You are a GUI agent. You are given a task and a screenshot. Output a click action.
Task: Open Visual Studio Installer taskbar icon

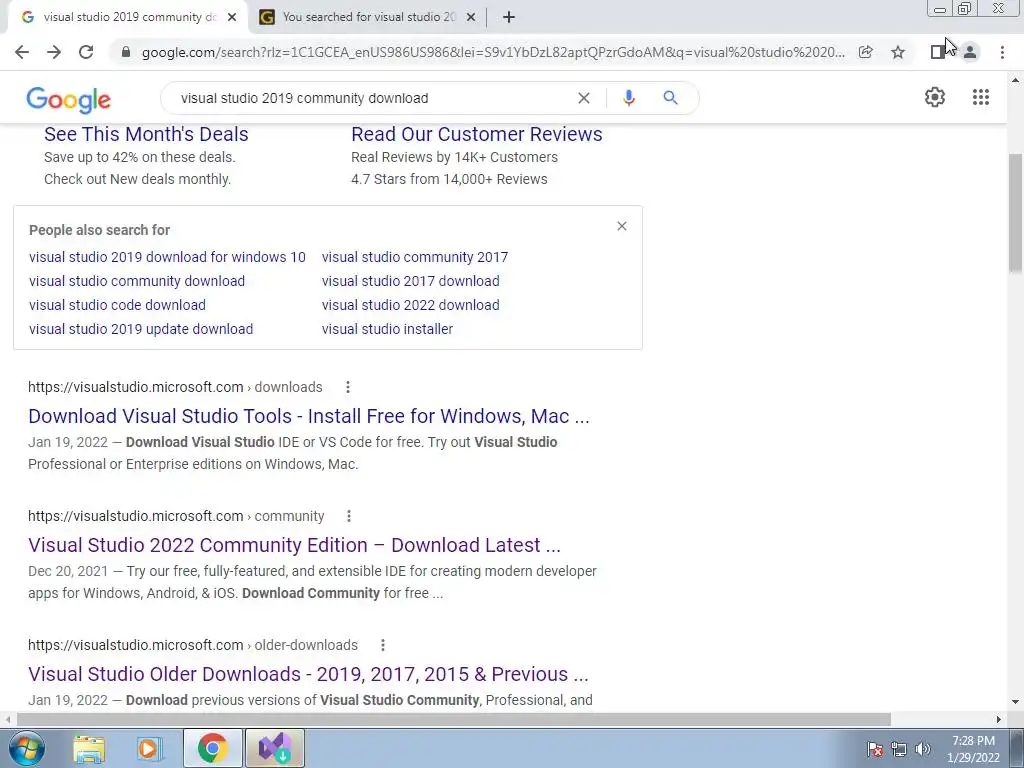point(274,748)
